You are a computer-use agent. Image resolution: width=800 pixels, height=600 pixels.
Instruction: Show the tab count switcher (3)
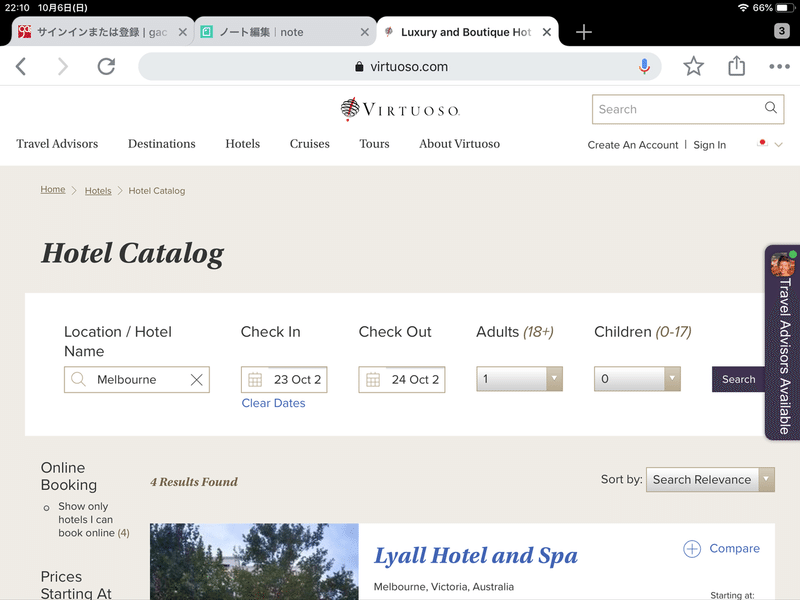click(x=781, y=31)
